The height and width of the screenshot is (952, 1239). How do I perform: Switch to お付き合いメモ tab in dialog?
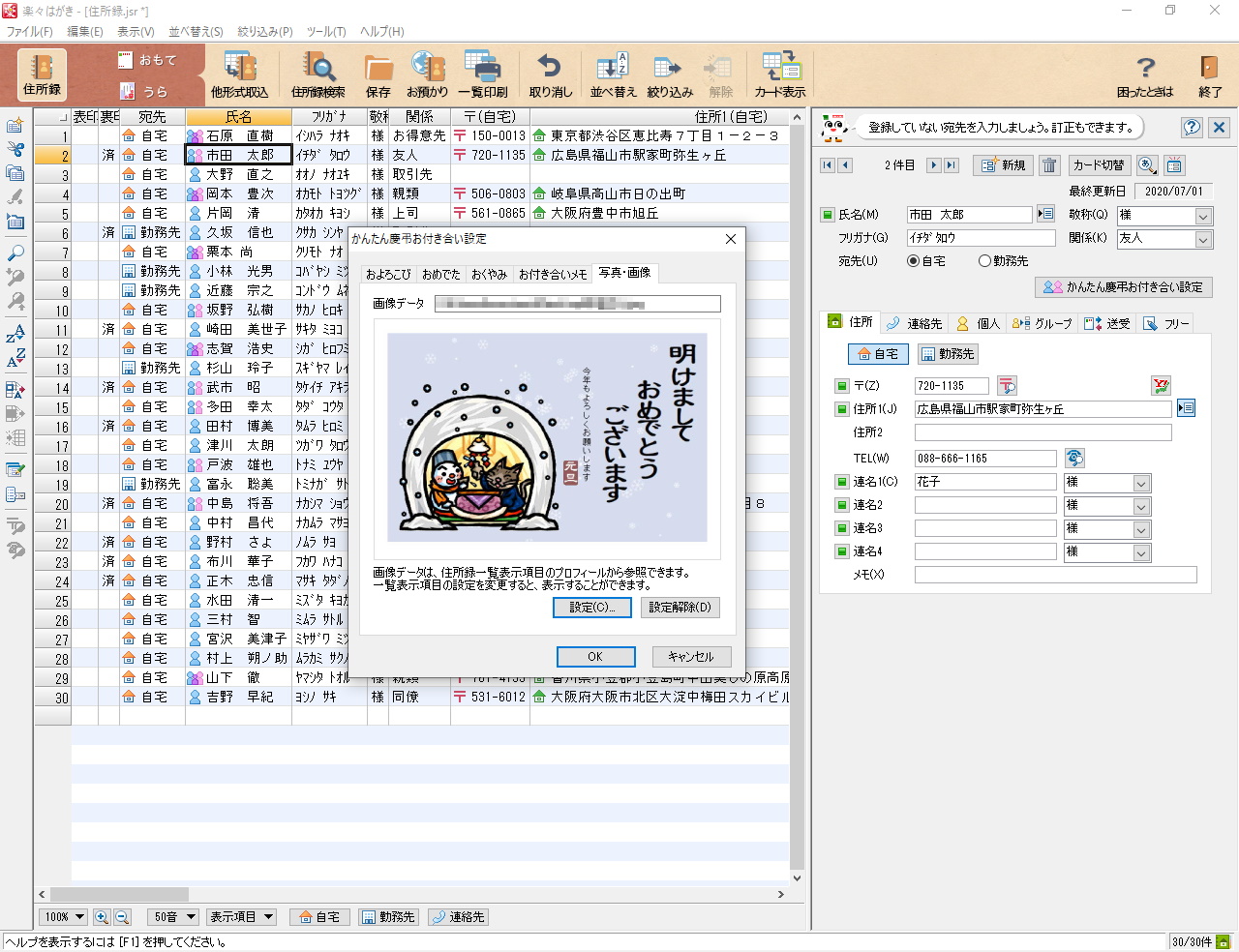(552, 275)
